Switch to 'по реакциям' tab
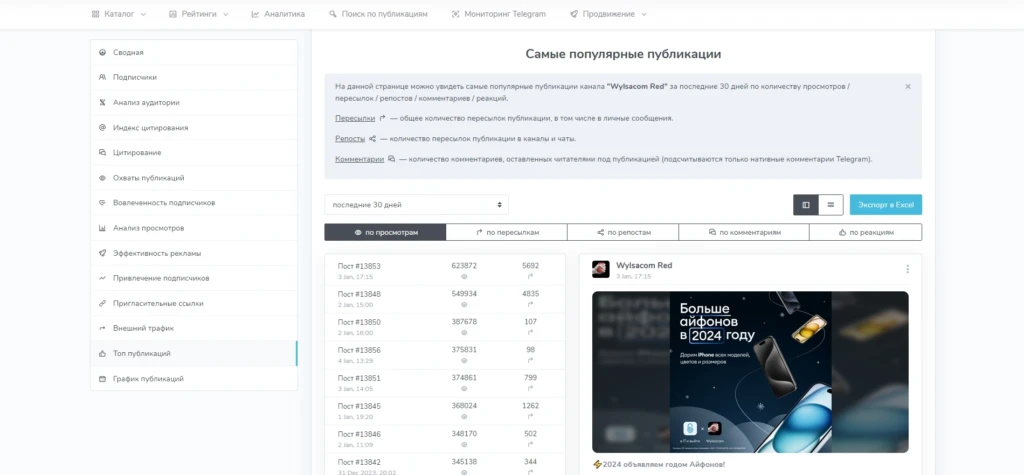The height and width of the screenshot is (475, 1024). tap(865, 232)
